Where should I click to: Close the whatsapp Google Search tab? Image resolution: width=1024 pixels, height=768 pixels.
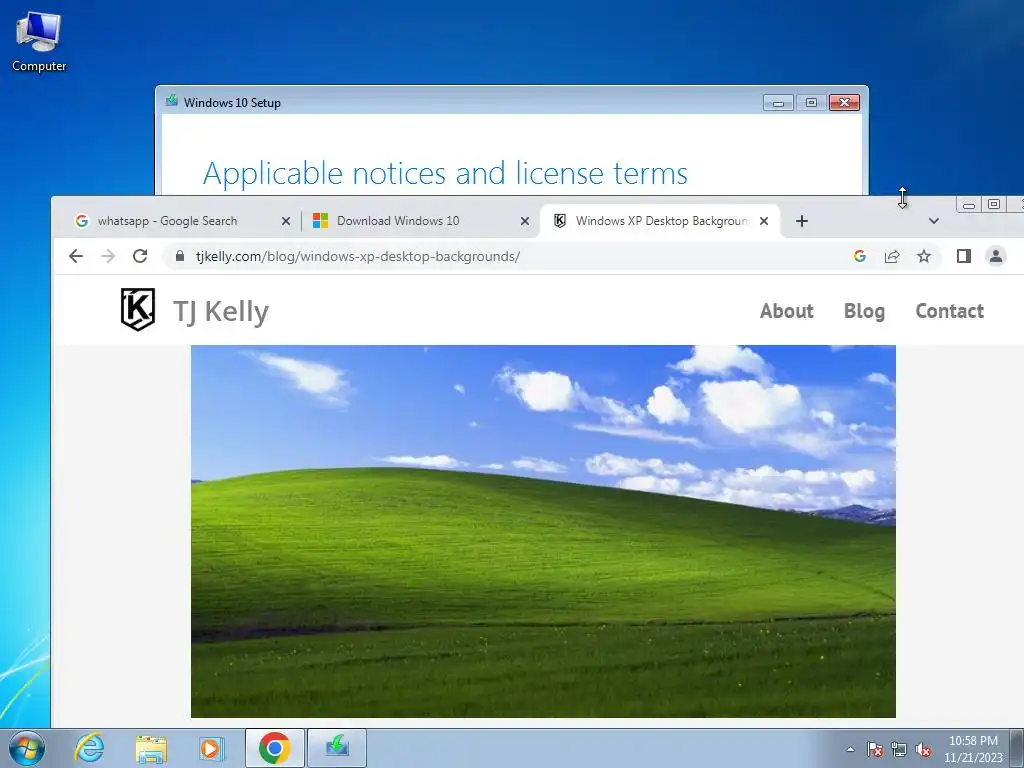tap(285, 221)
